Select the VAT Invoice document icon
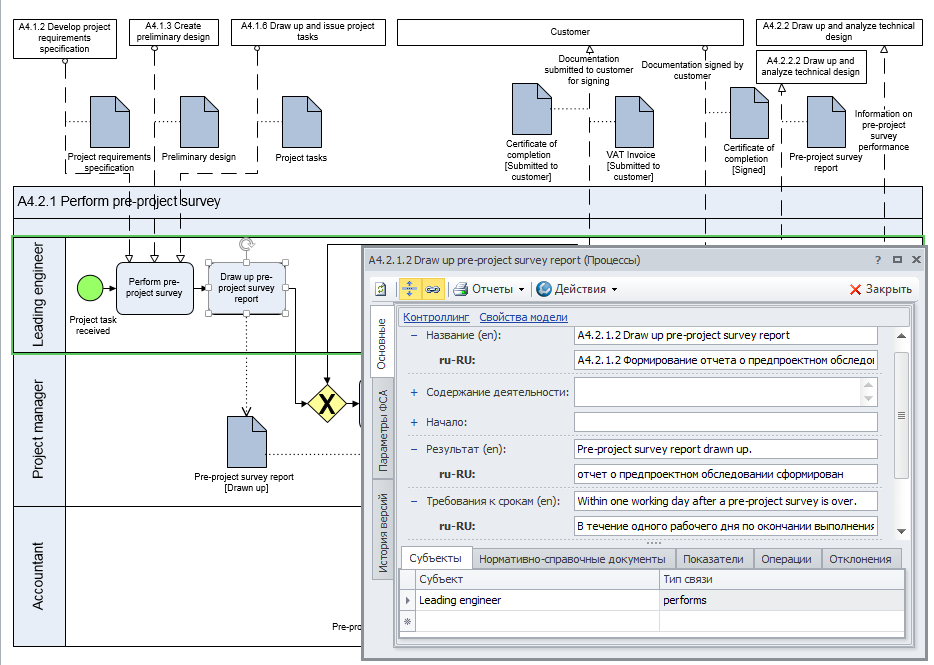Screen dimensions: 934x665 [634, 121]
